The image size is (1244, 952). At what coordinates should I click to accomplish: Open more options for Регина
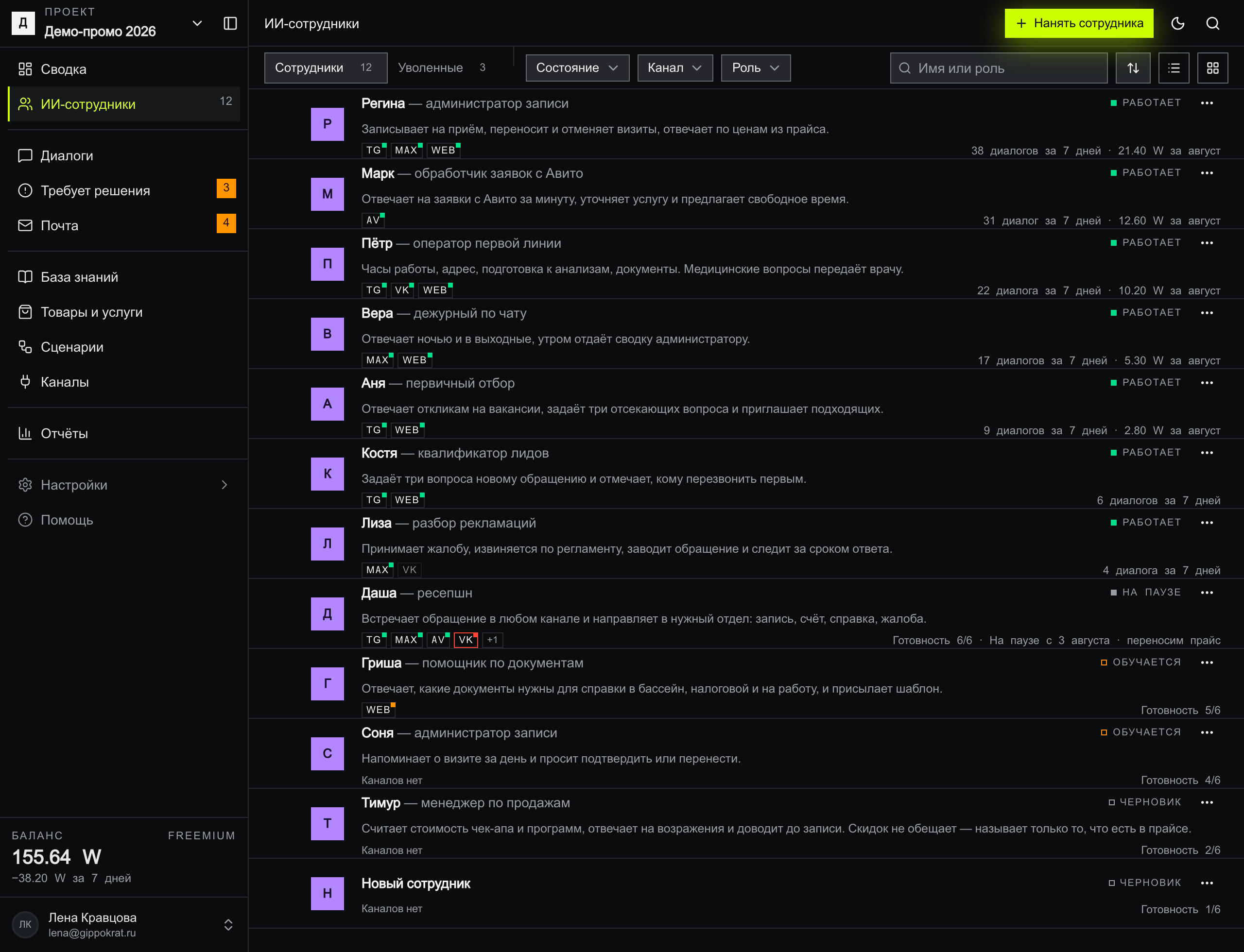click(x=1207, y=103)
